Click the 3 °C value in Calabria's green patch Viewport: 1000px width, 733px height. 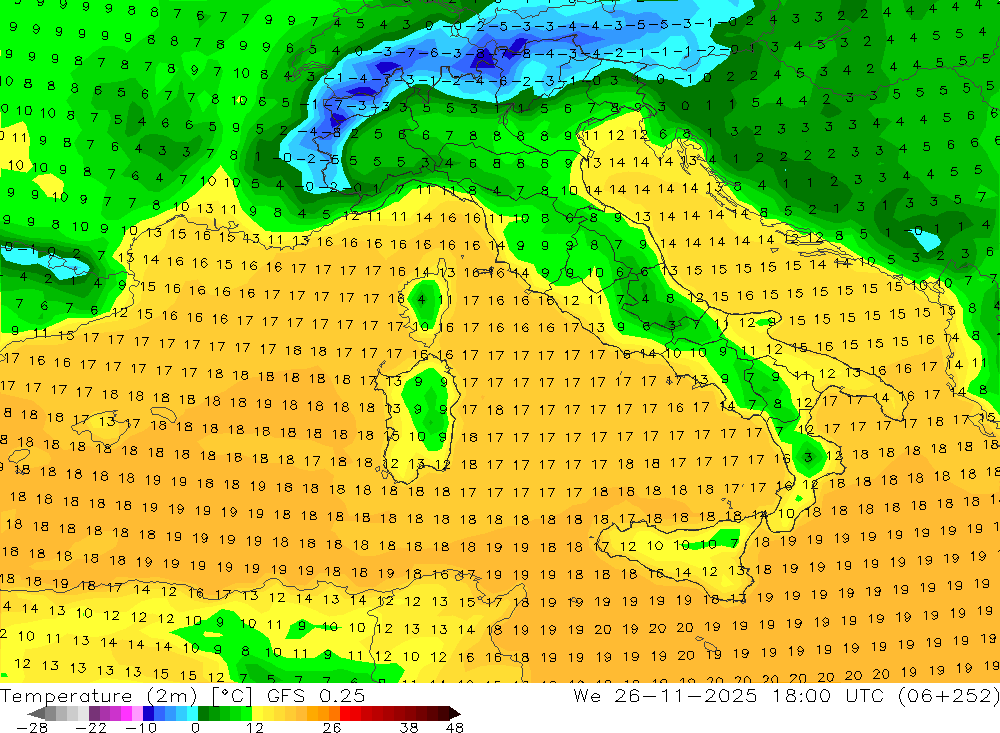click(808, 457)
